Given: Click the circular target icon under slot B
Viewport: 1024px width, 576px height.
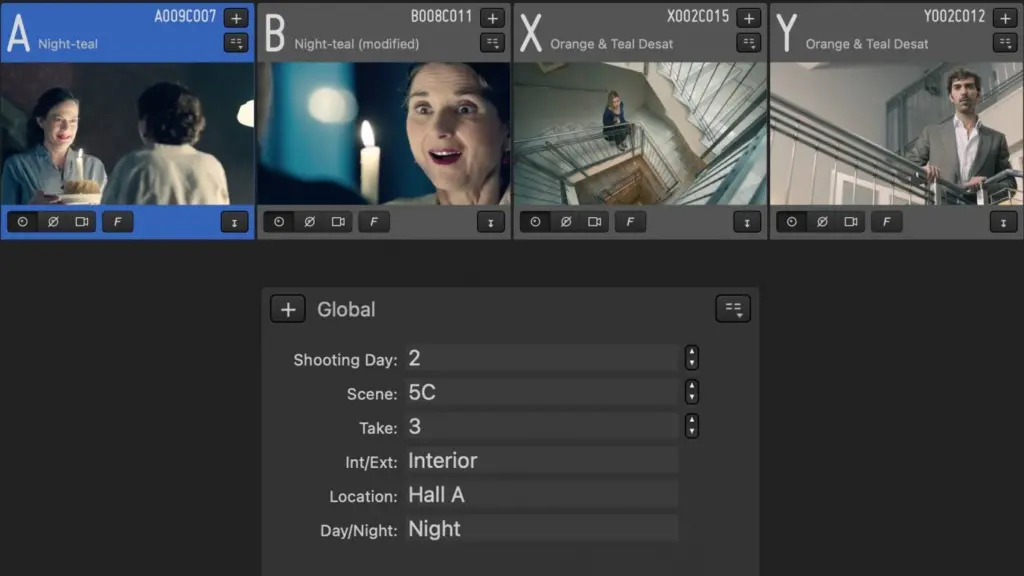Looking at the screenshot, I should [x=279, y=222].
